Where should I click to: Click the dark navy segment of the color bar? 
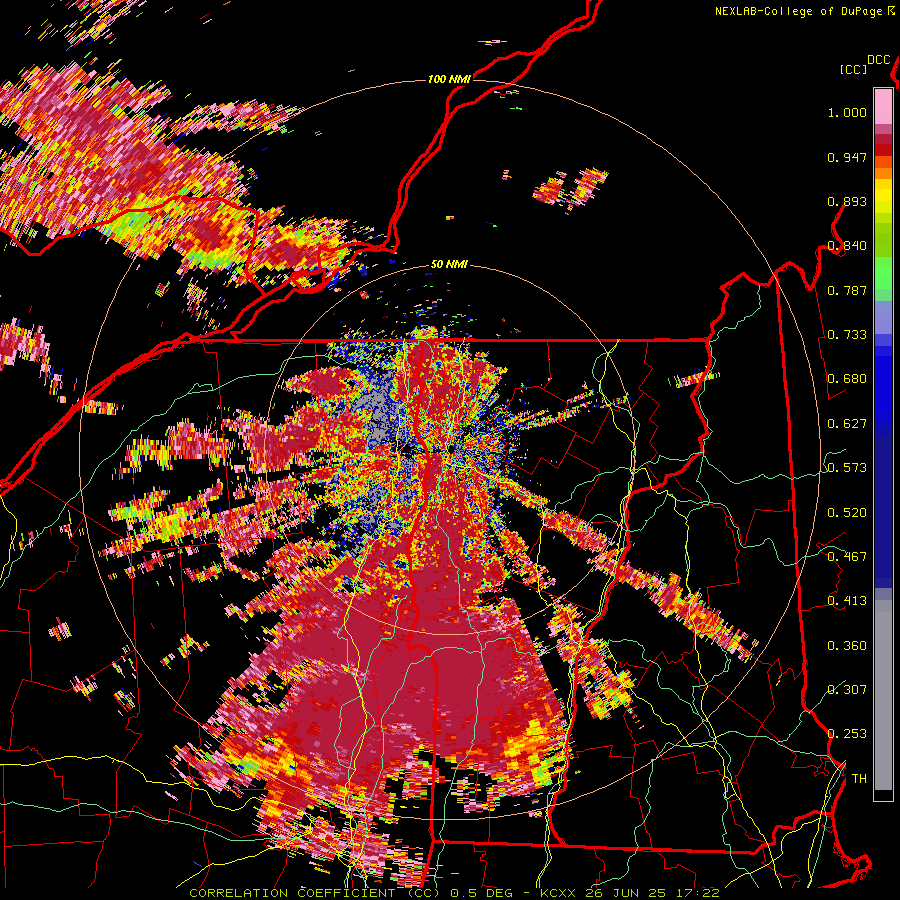[883, 511]
